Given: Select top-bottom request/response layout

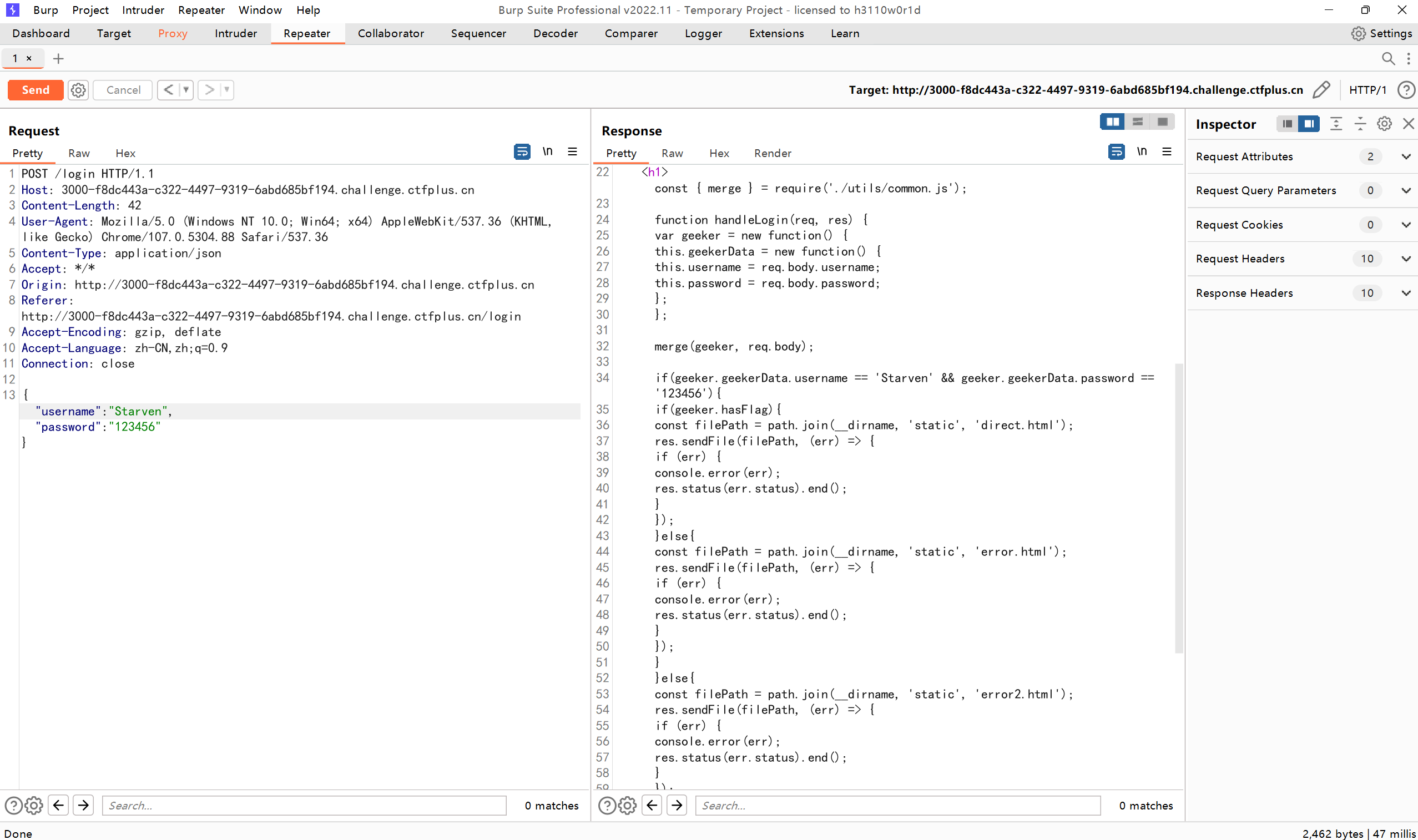Looking at the screenshot, I should (1137, 122).
